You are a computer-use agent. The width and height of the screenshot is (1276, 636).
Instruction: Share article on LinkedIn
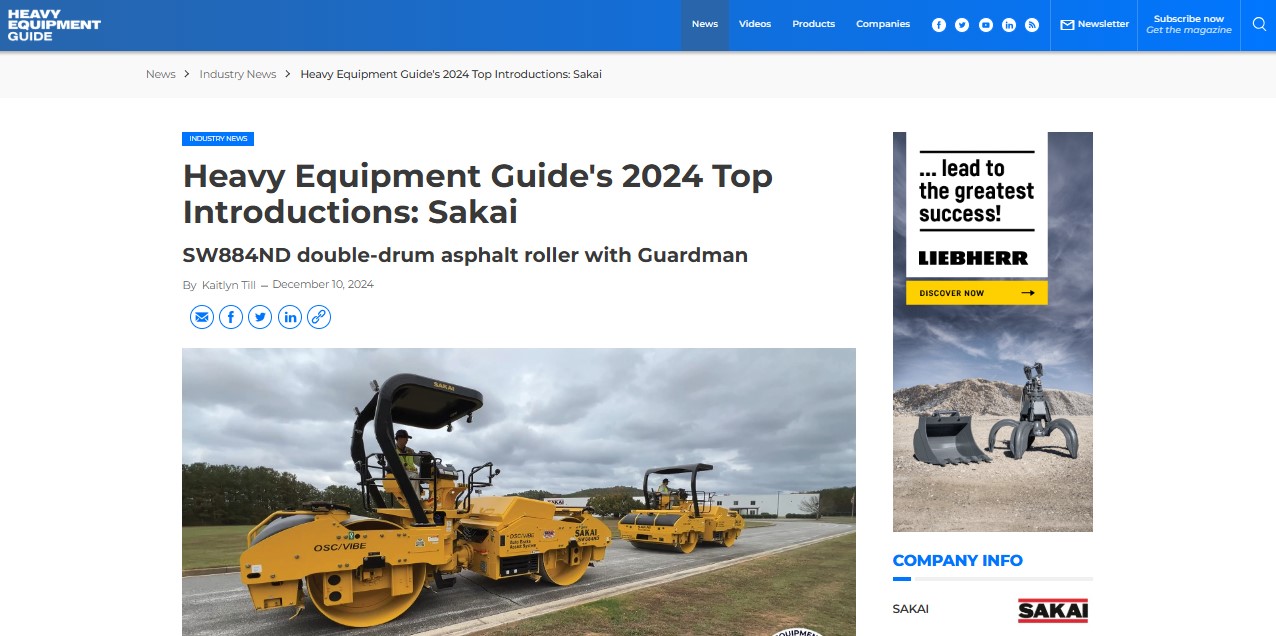click(290, 317)
